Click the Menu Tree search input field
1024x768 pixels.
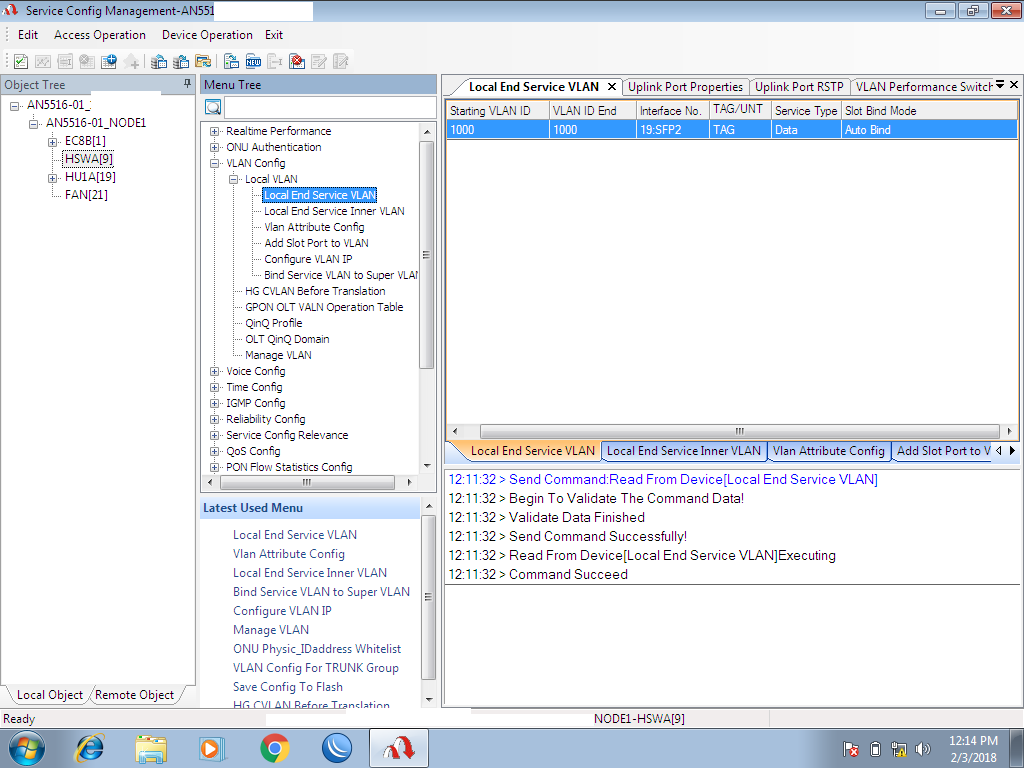[330, 107]
